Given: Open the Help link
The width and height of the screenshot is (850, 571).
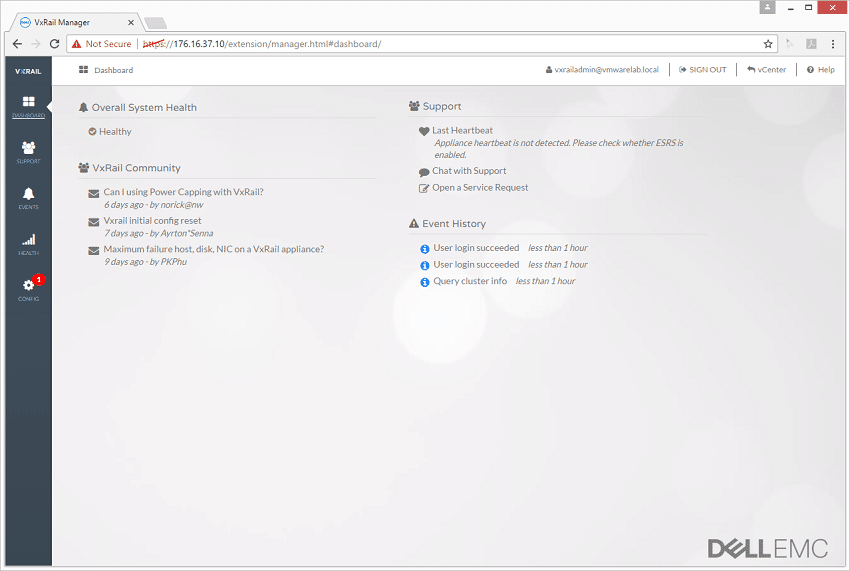Looking at the screenshot, I should pos(826,70).
